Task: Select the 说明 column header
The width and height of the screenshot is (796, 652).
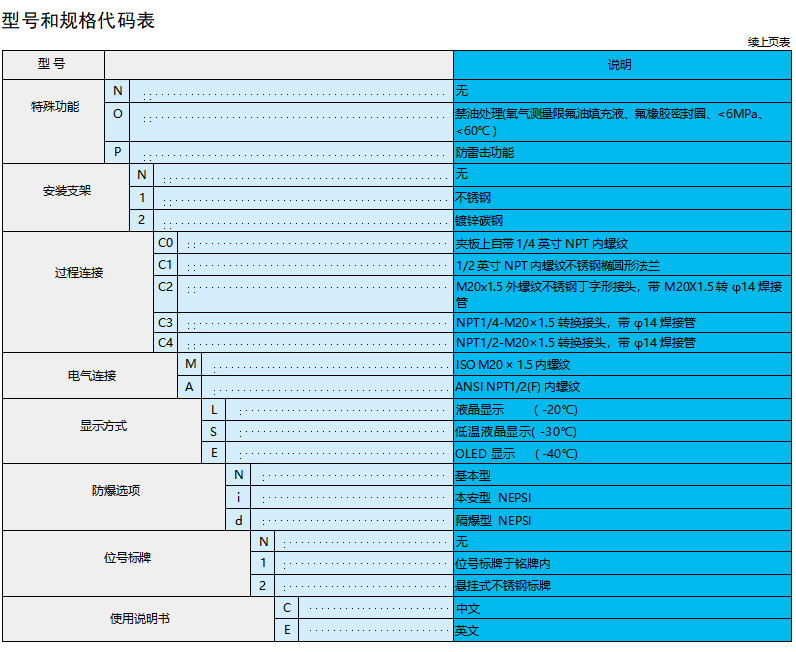Action: click(620, 65)
